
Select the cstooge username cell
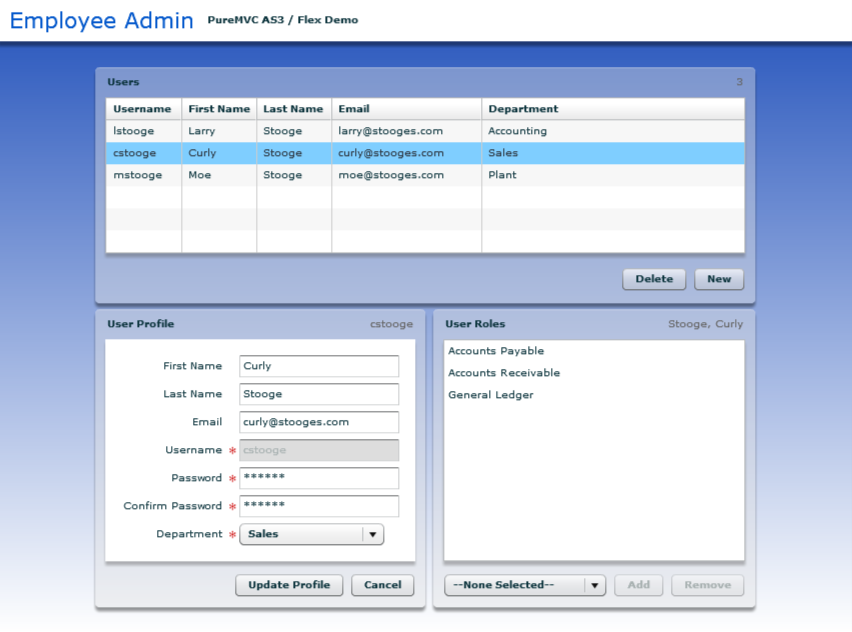tap(143, 153)
